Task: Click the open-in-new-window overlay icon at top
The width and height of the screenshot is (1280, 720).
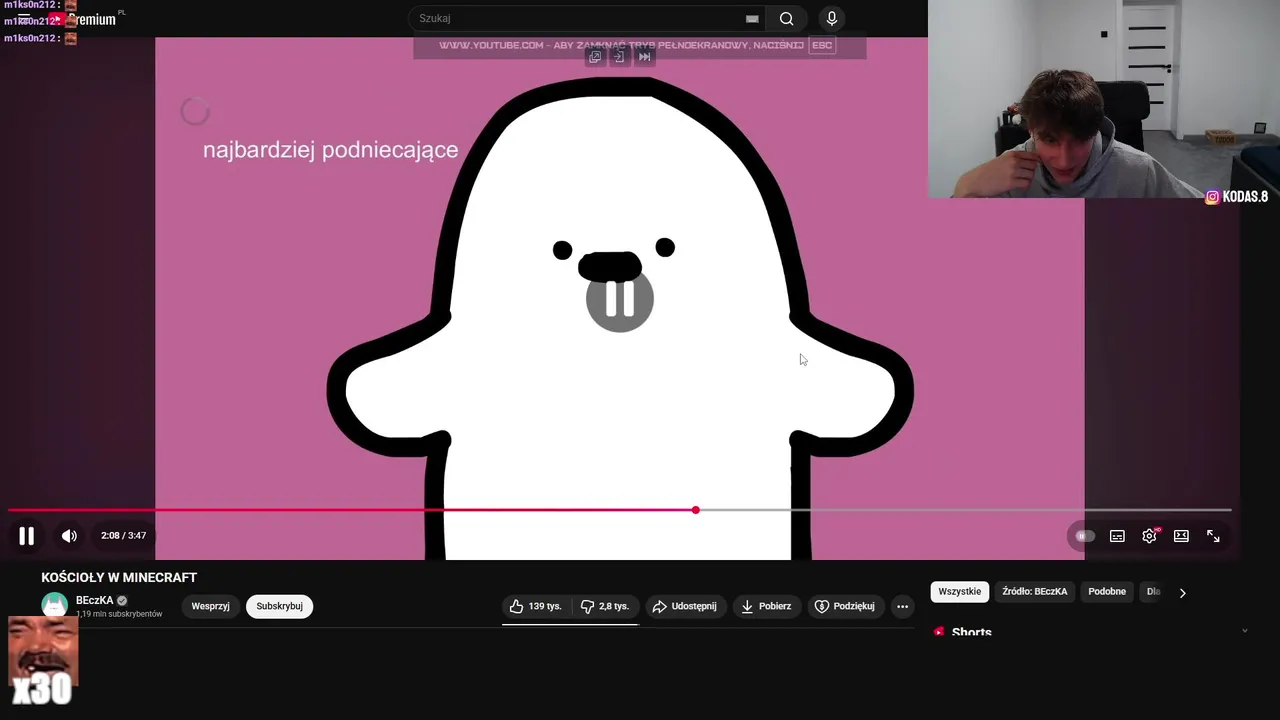Action: (595, 57)
